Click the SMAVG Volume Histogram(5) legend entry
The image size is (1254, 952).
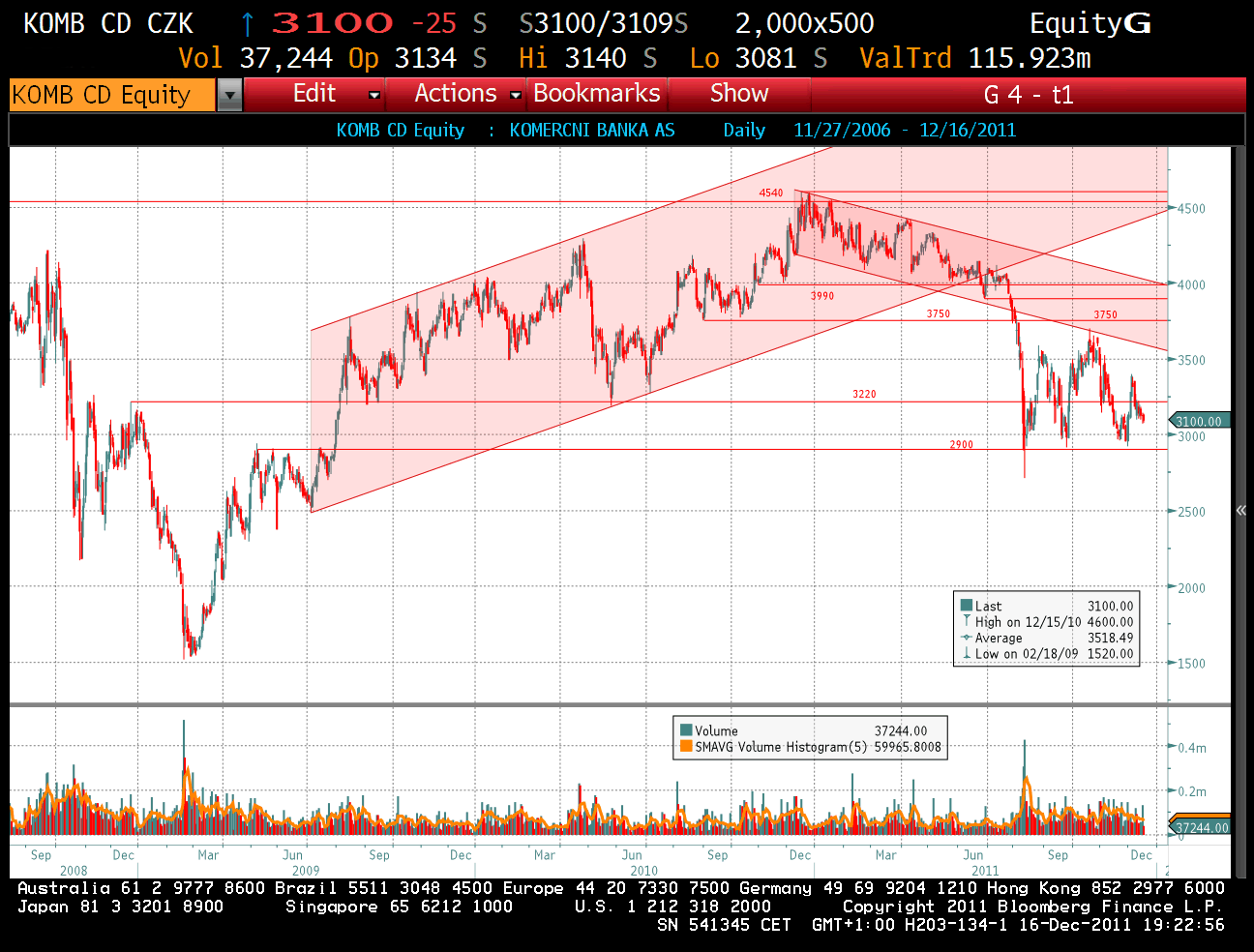click(811, 746)
